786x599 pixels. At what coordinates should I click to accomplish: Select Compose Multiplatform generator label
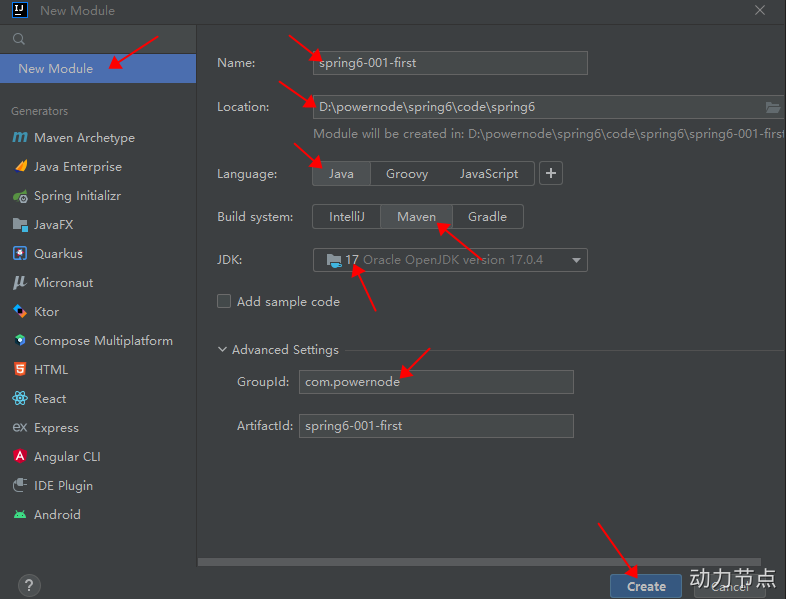coord(103,341)
